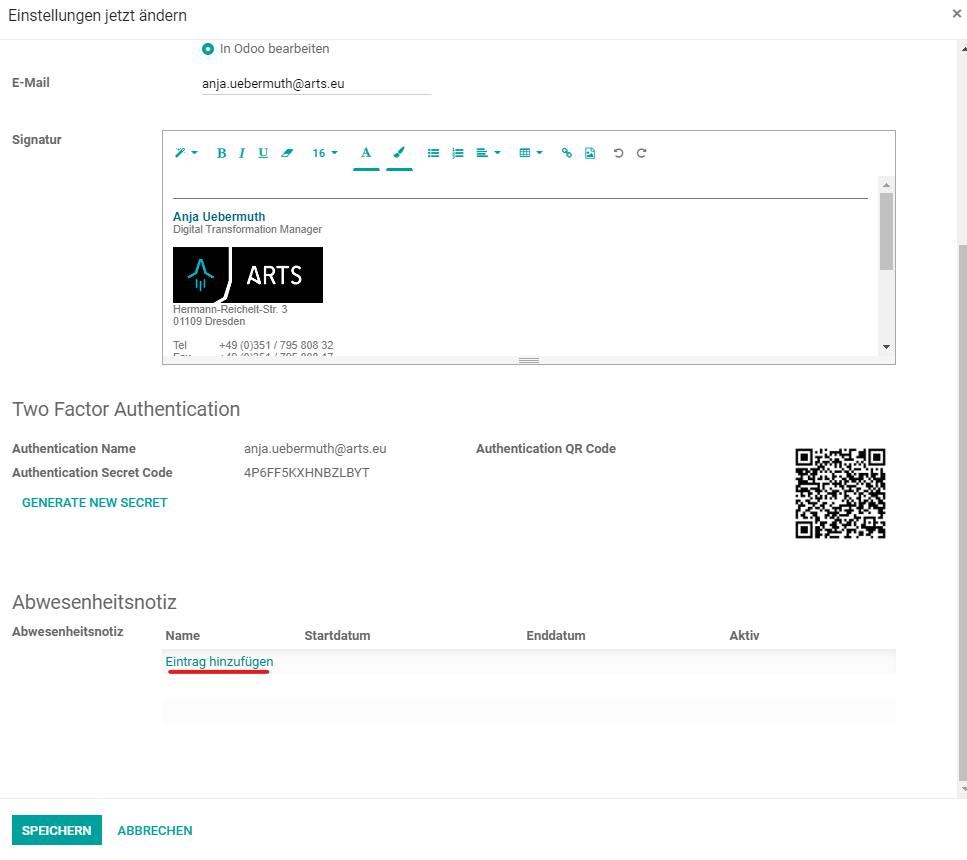Toggle bold formatting in signature editor

coord(221,153)
